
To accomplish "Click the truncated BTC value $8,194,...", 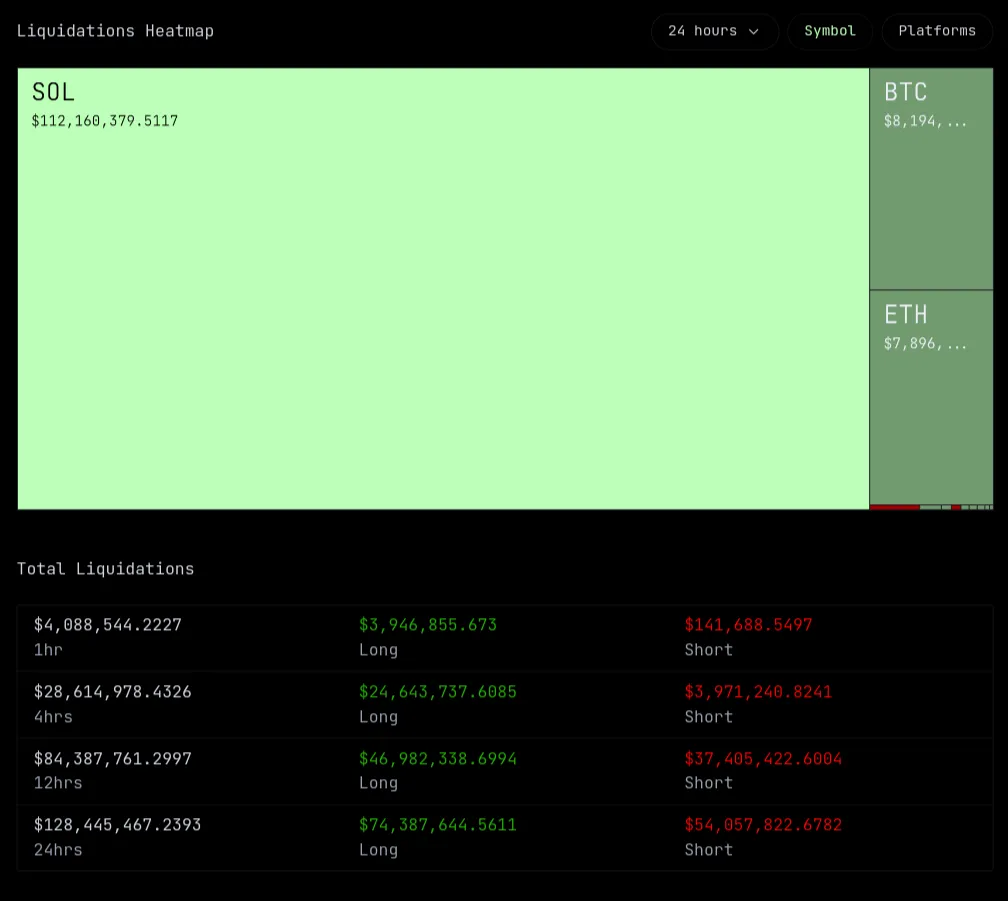I will point(925,121).
